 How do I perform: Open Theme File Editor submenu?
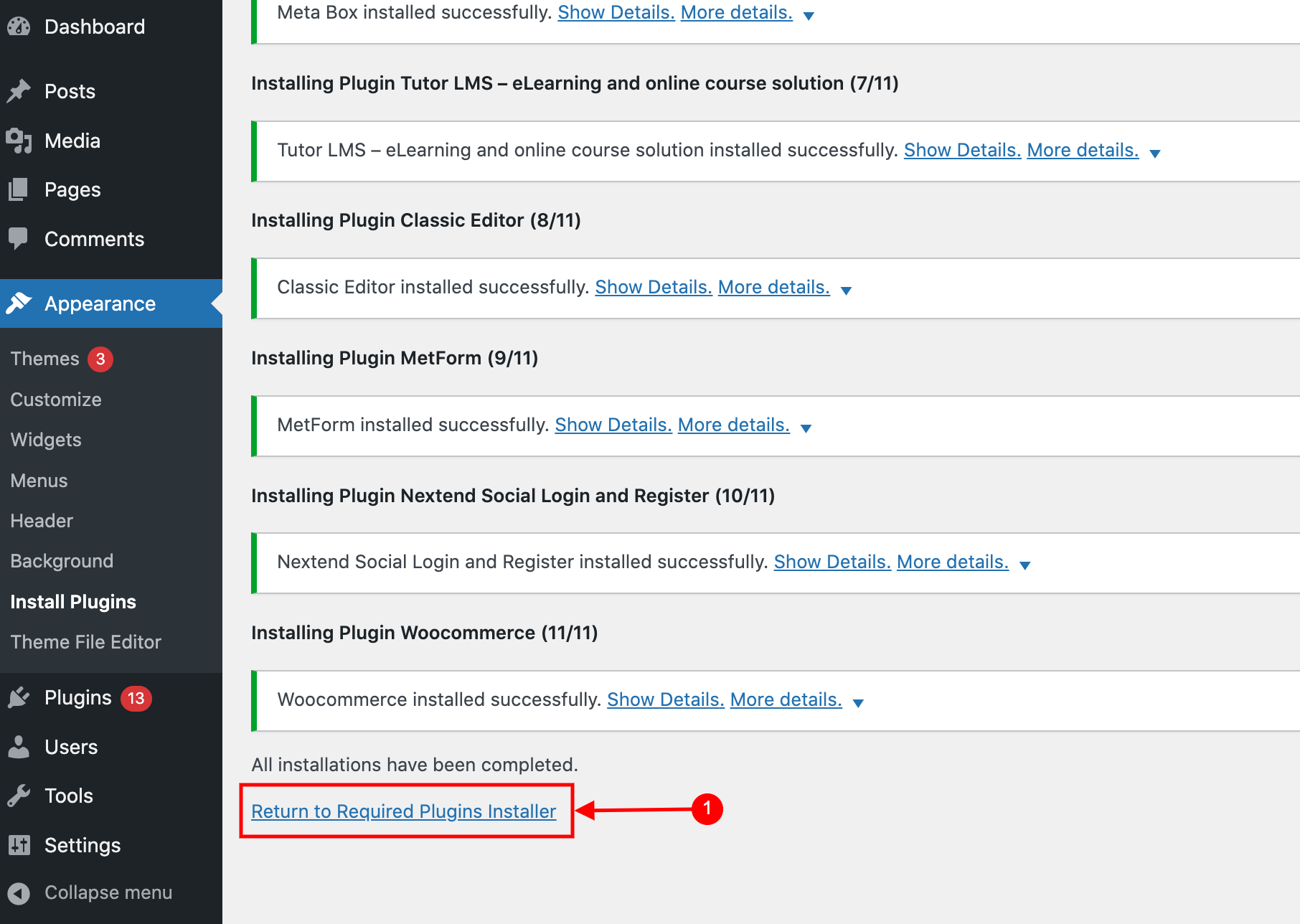pyautogui.click(x=86, y=642)
